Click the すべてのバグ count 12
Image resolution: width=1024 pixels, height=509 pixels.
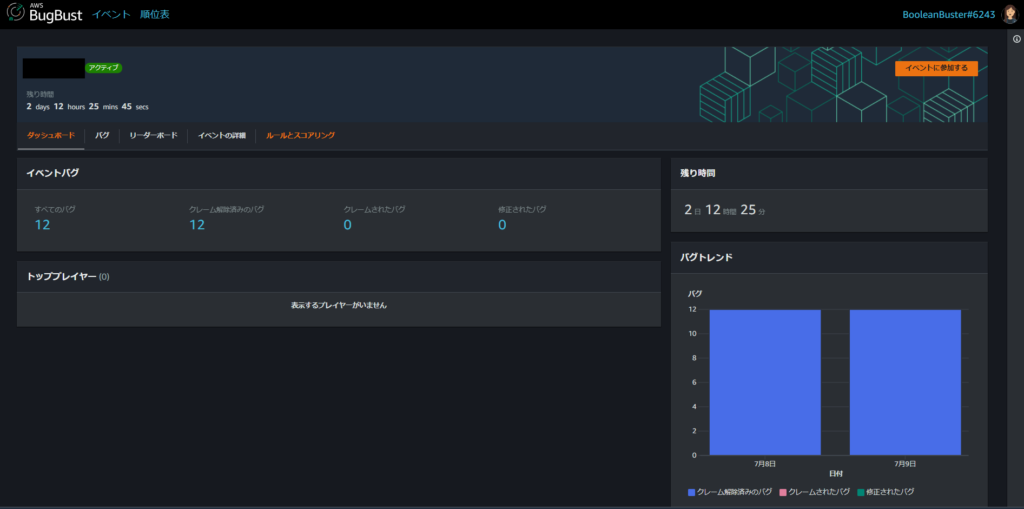[x=42, y=225]
